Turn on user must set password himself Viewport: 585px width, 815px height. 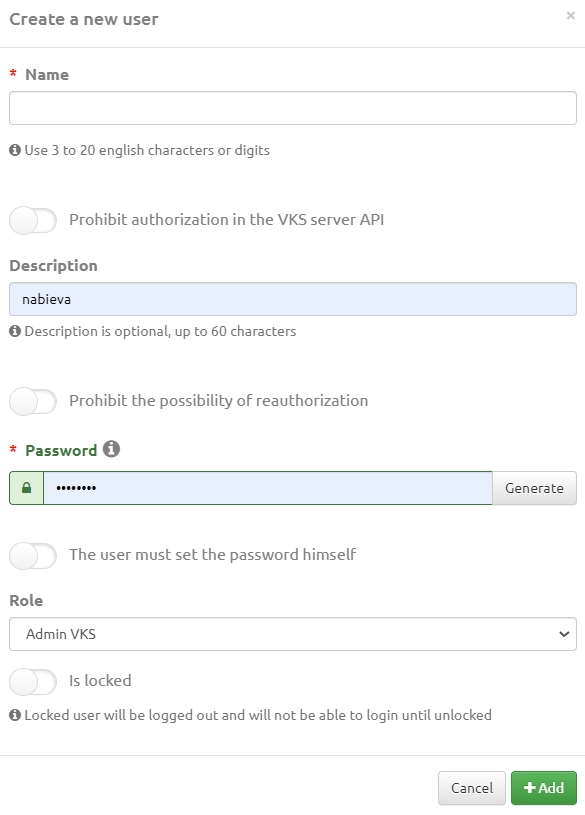[x=33, y=556]
